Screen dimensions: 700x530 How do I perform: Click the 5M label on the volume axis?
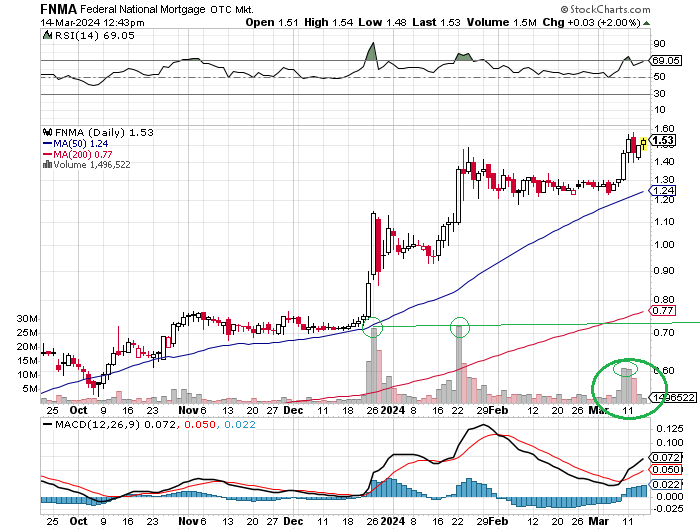click(30, 389)
